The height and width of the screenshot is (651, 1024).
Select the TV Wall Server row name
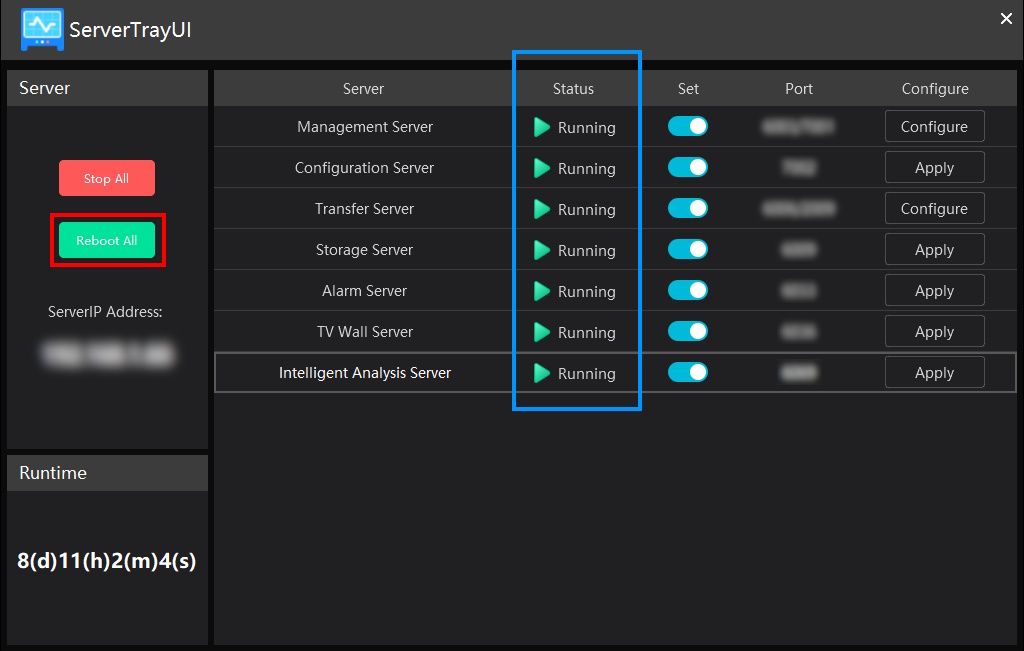click(364, 332)
